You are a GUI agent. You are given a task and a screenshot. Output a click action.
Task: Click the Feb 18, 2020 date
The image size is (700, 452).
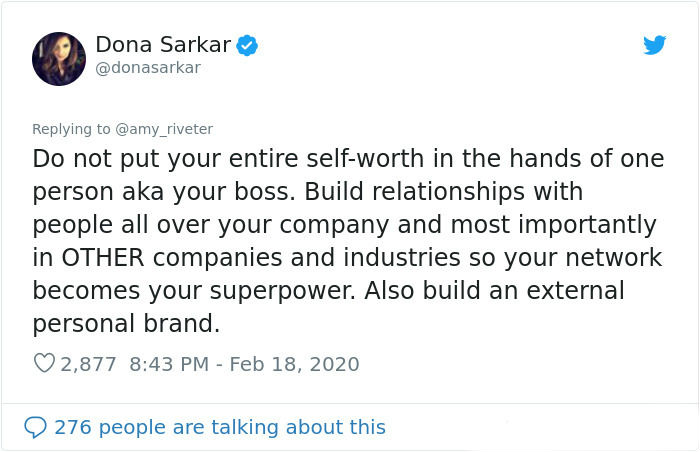coord(294,364)
